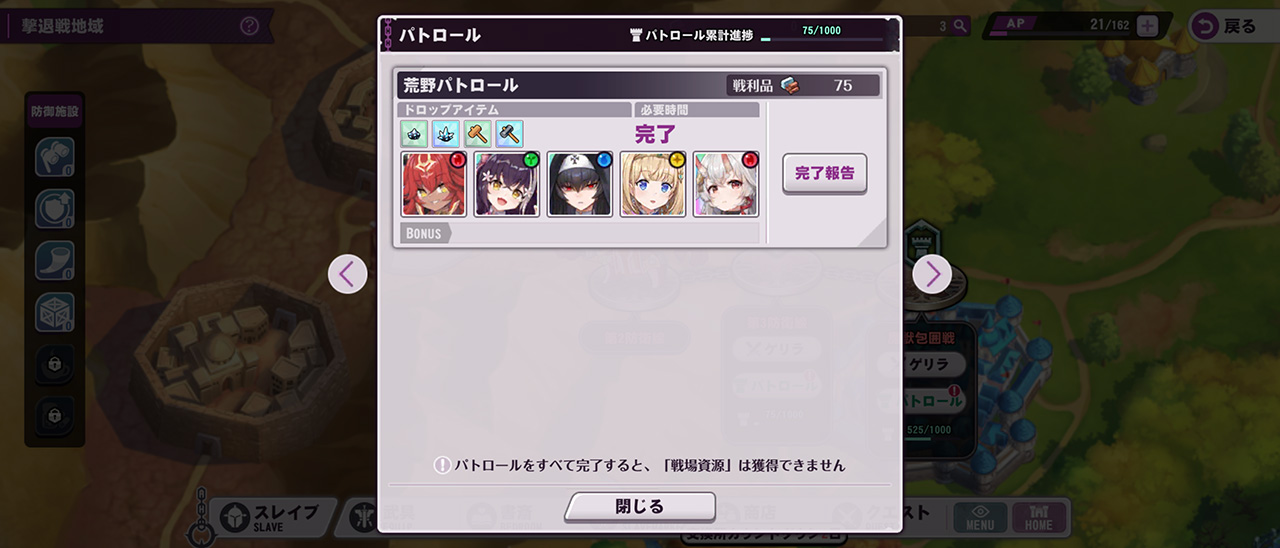1280x548 pixels.
Task: Select the black-hooded nun character portrait
Action: 580,184
